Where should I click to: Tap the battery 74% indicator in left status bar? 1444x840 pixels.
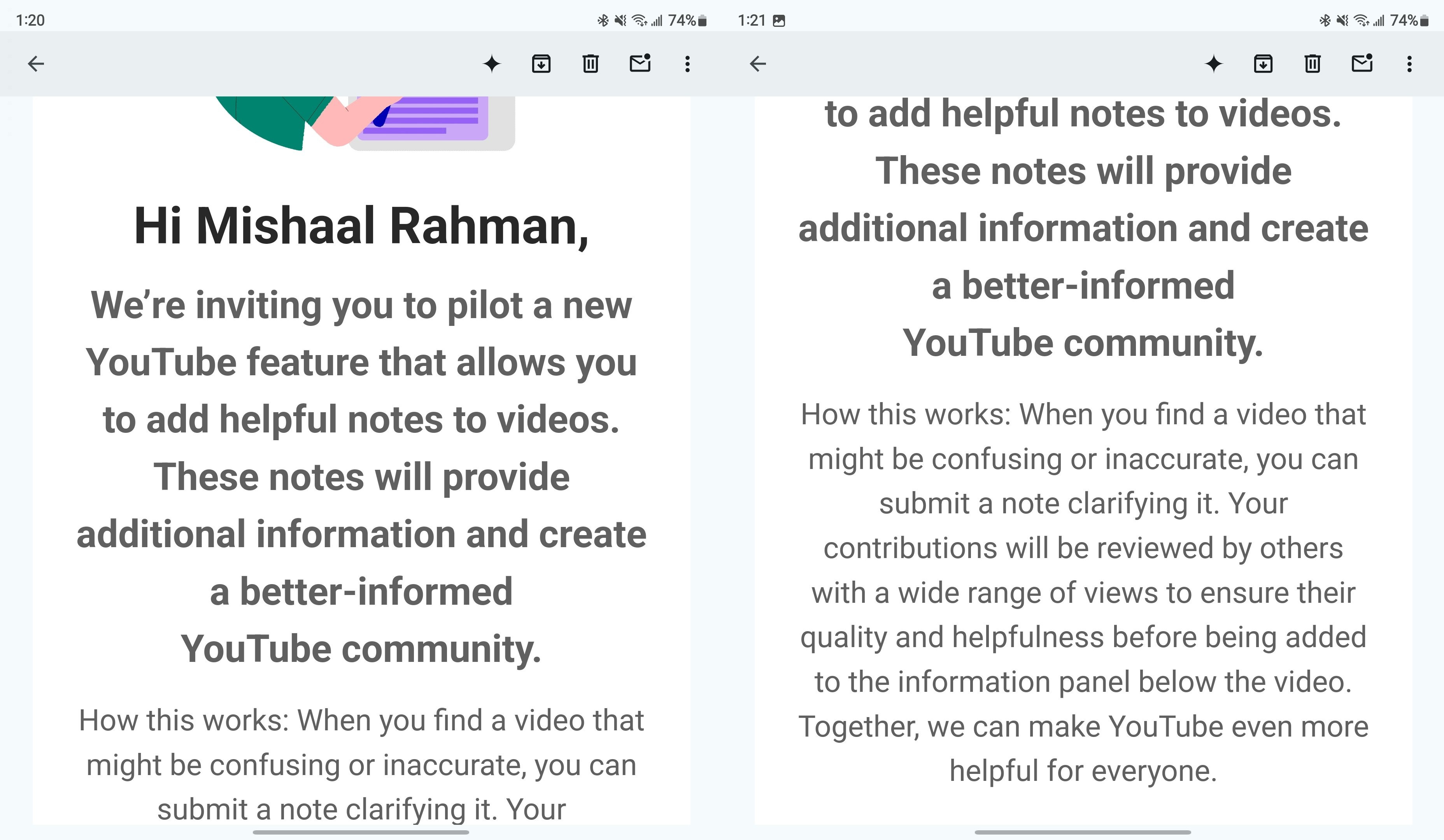coord(687,21)
